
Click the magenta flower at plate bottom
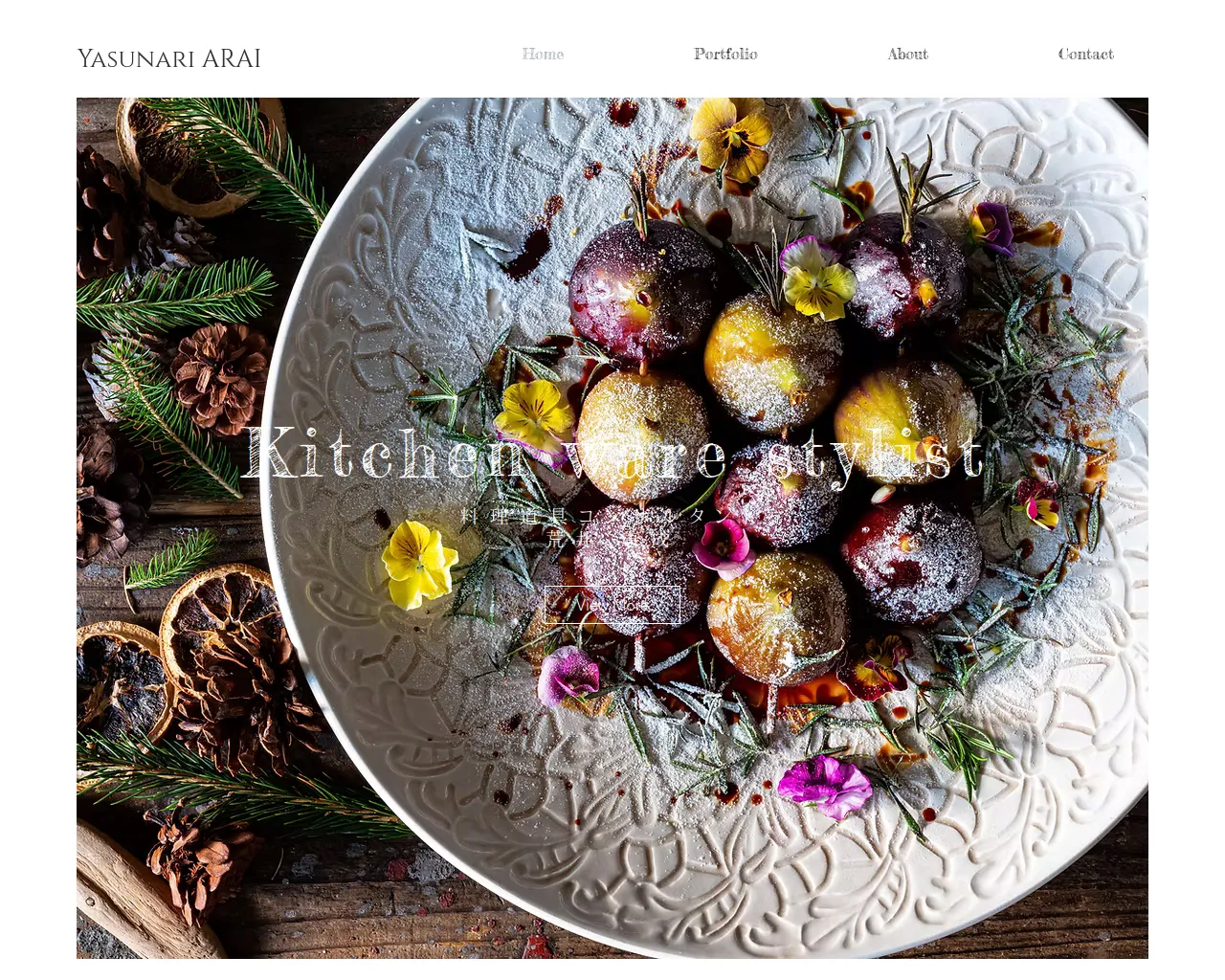point(825,786)
